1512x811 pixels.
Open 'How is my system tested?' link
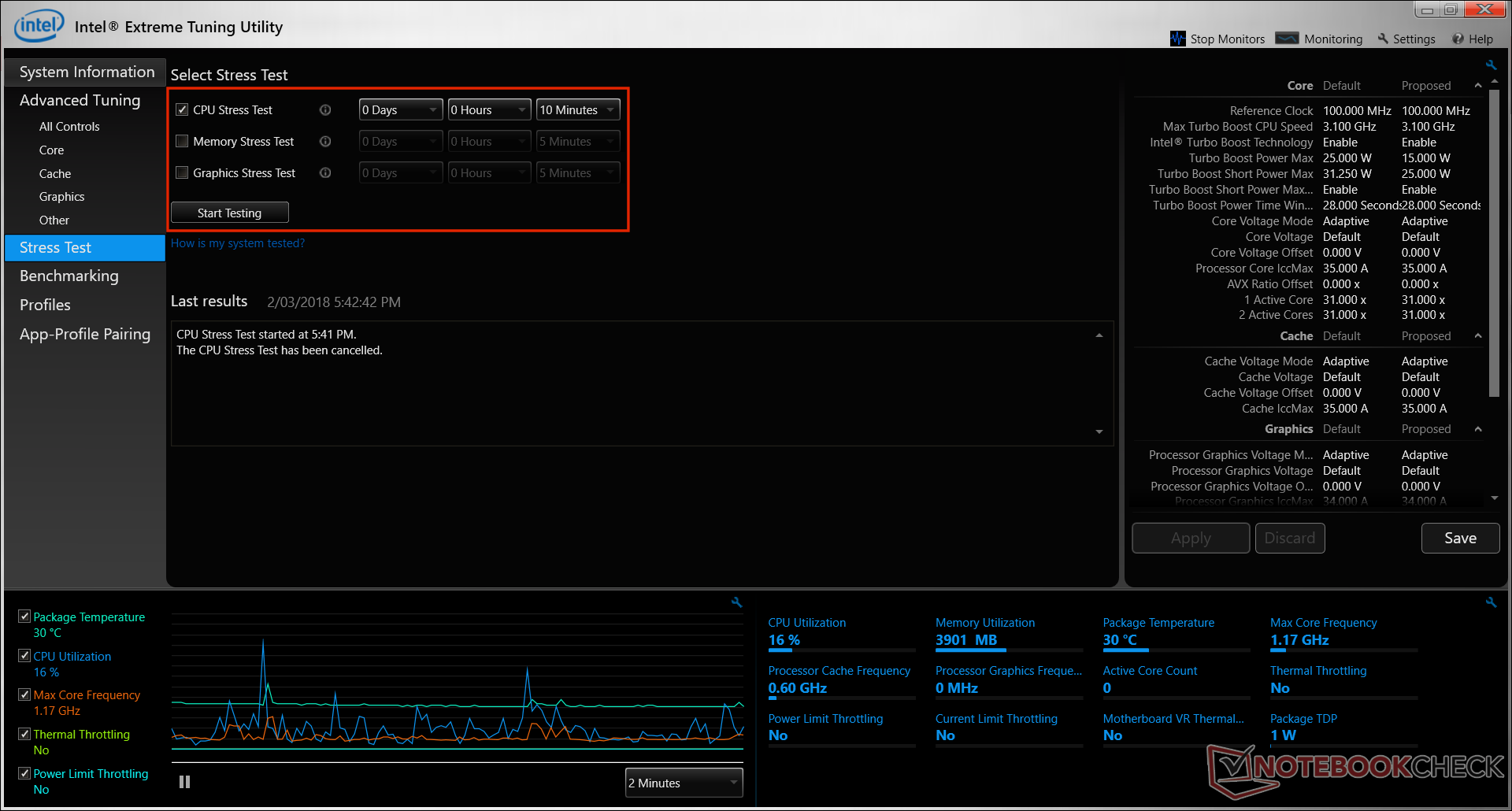[x=238, y=243]
